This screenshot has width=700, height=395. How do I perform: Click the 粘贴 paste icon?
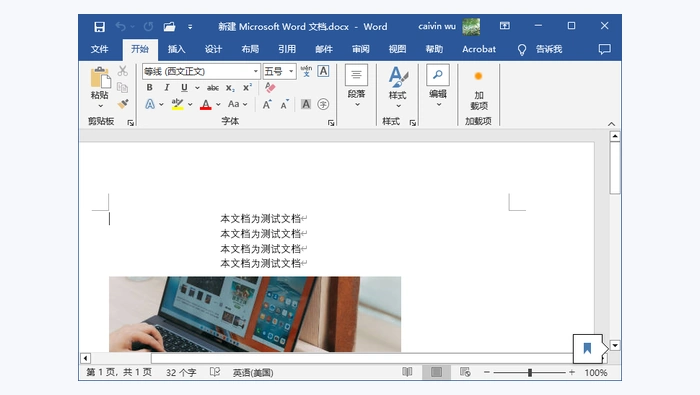coord(100,77)
